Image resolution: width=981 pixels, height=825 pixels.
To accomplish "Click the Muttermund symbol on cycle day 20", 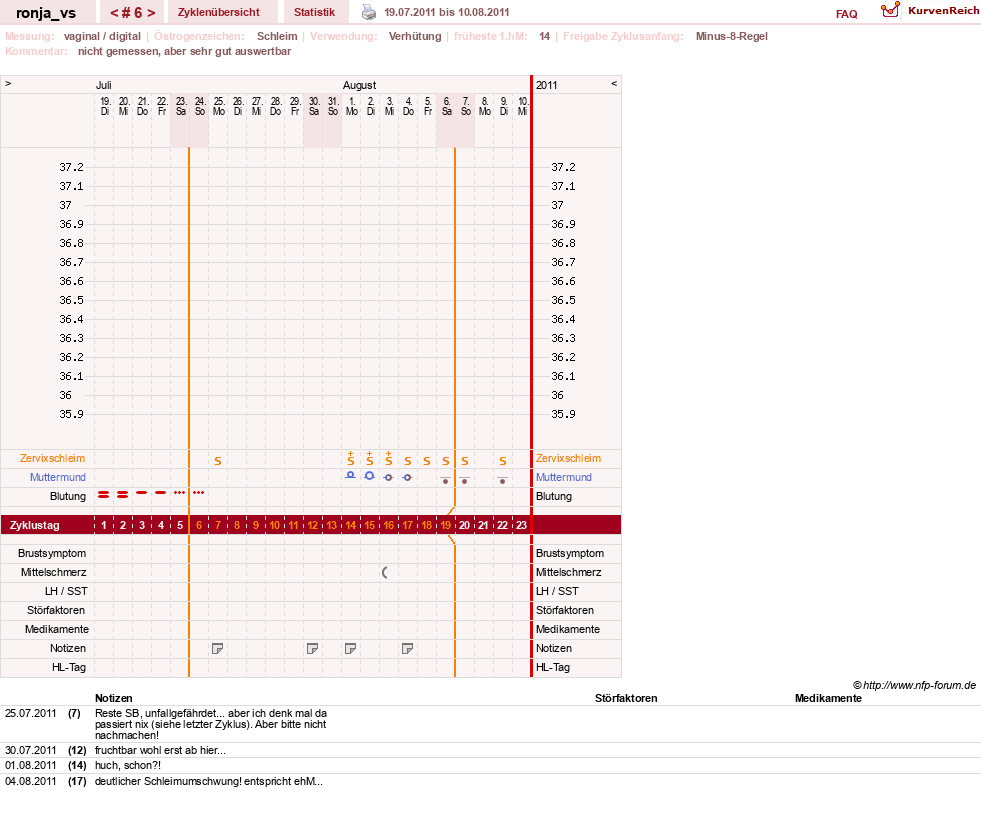I will coord(465,480).
